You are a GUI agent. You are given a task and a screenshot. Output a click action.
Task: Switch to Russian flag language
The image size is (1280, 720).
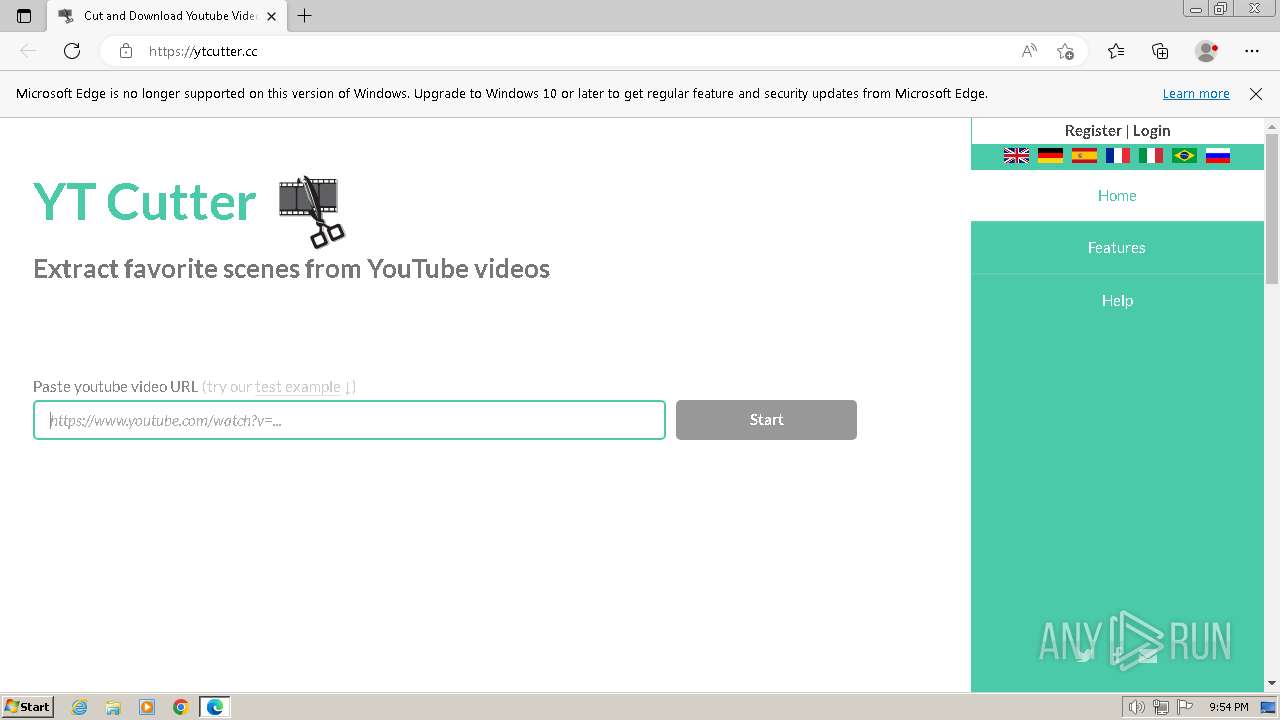coord(1218,155)
